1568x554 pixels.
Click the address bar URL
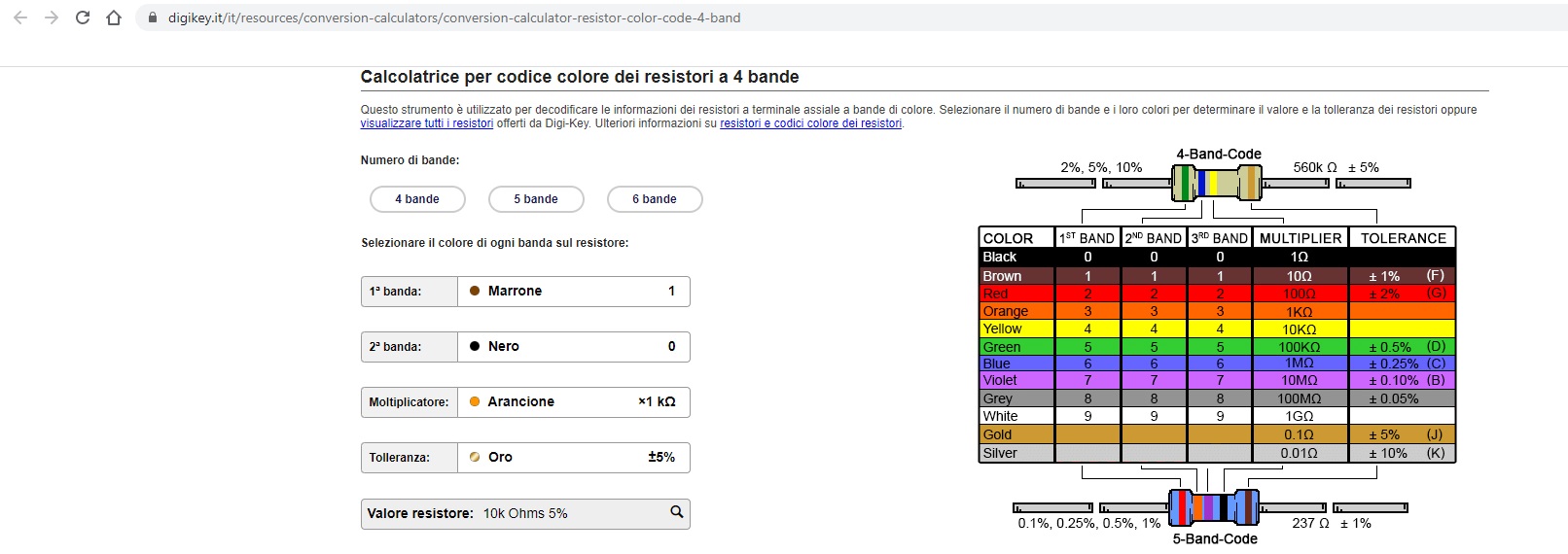pyautogui.click(x=454, y=17)
